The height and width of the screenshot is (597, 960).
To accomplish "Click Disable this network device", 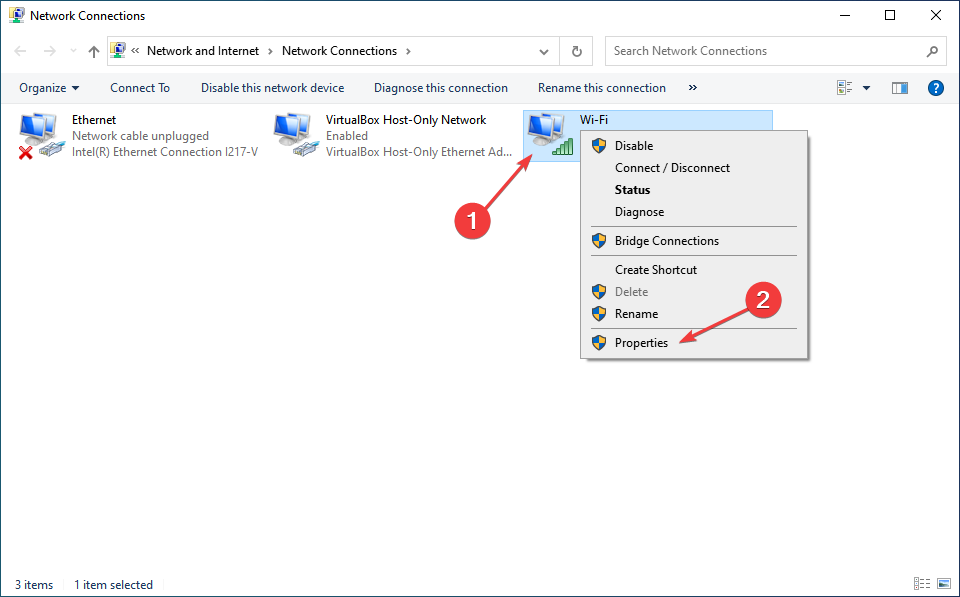I will point(272,88).
